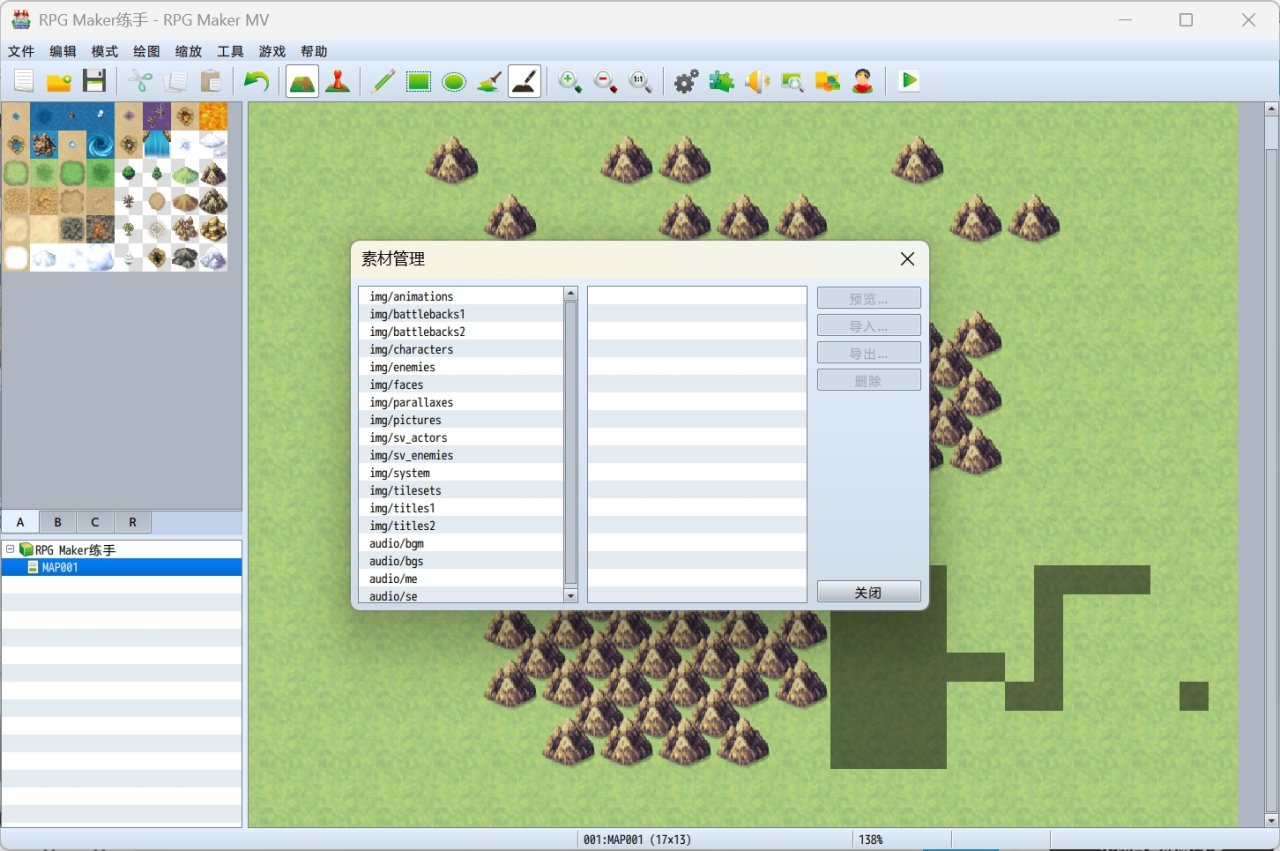
Task: Click 关闭 to close the dialog
Action: click(x=869, y=592)
